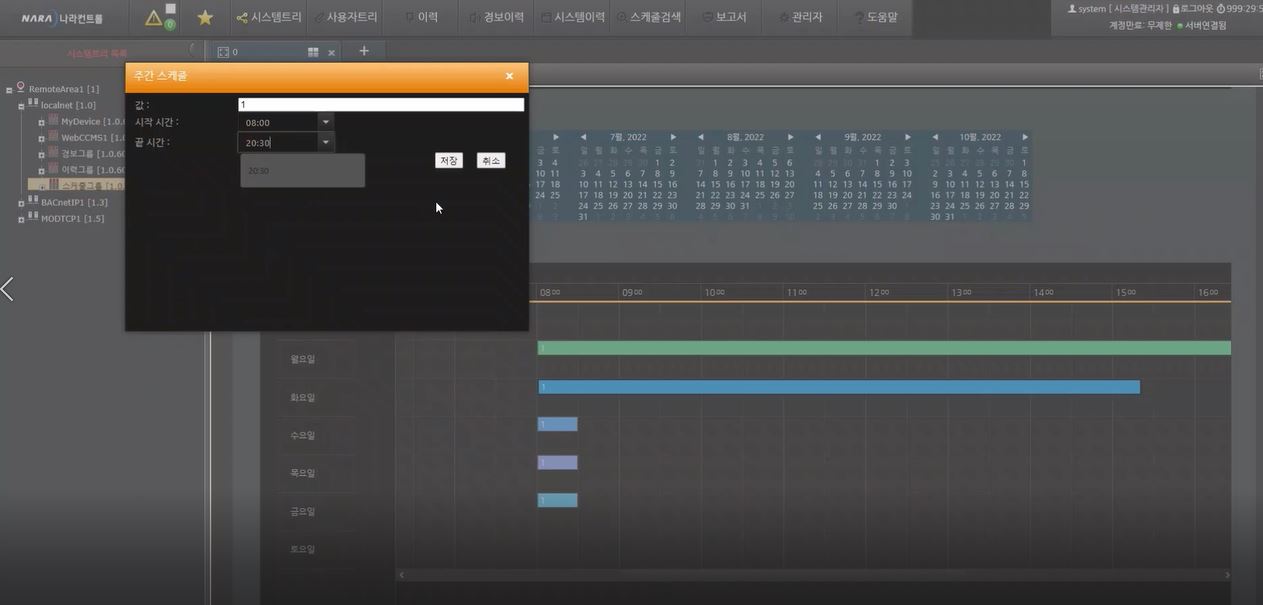Select localnet in the system tree
Viewport: 1263px width, 605px height.
[x=68, y=105]
